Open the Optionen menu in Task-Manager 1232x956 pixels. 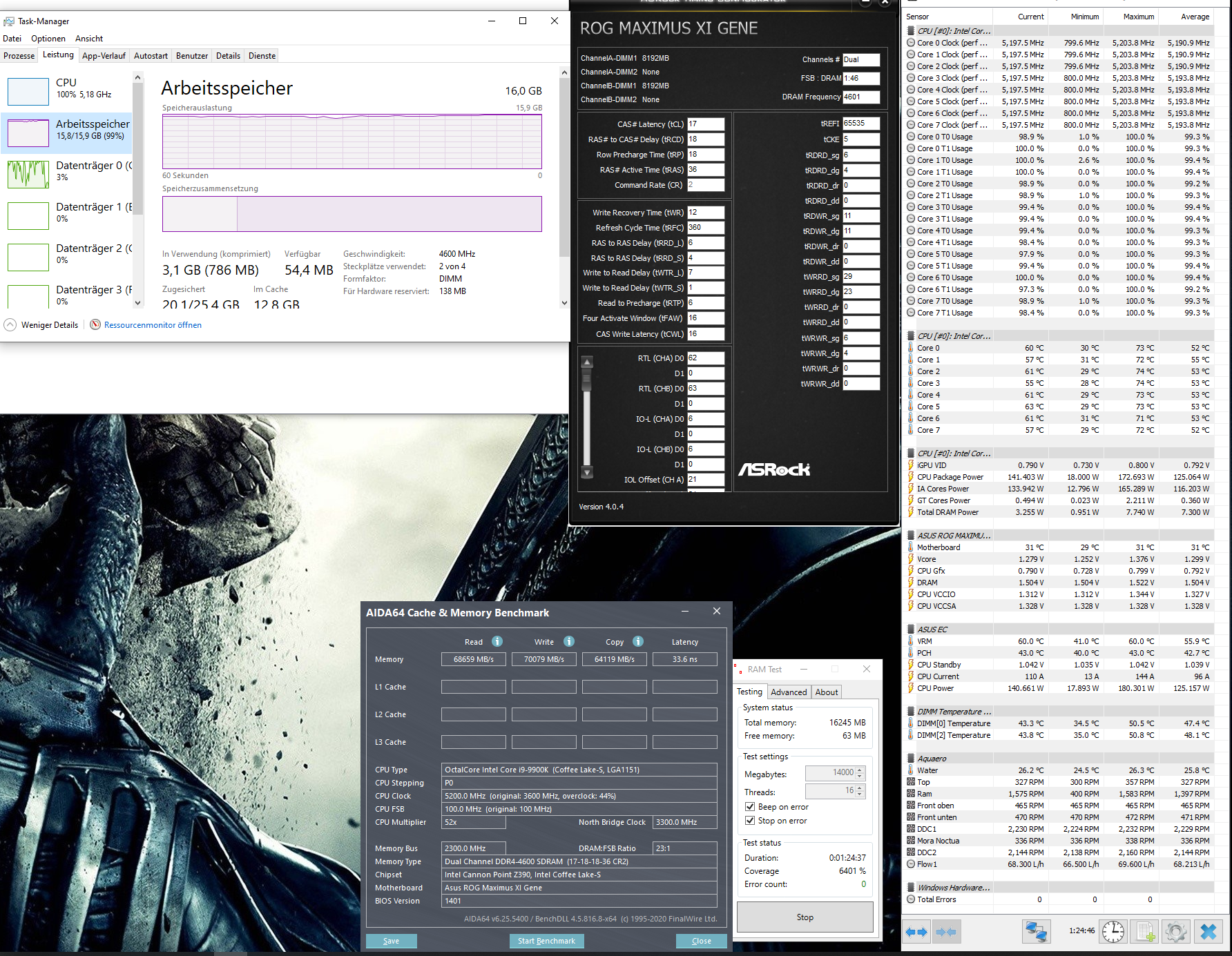tap(48, 39)
